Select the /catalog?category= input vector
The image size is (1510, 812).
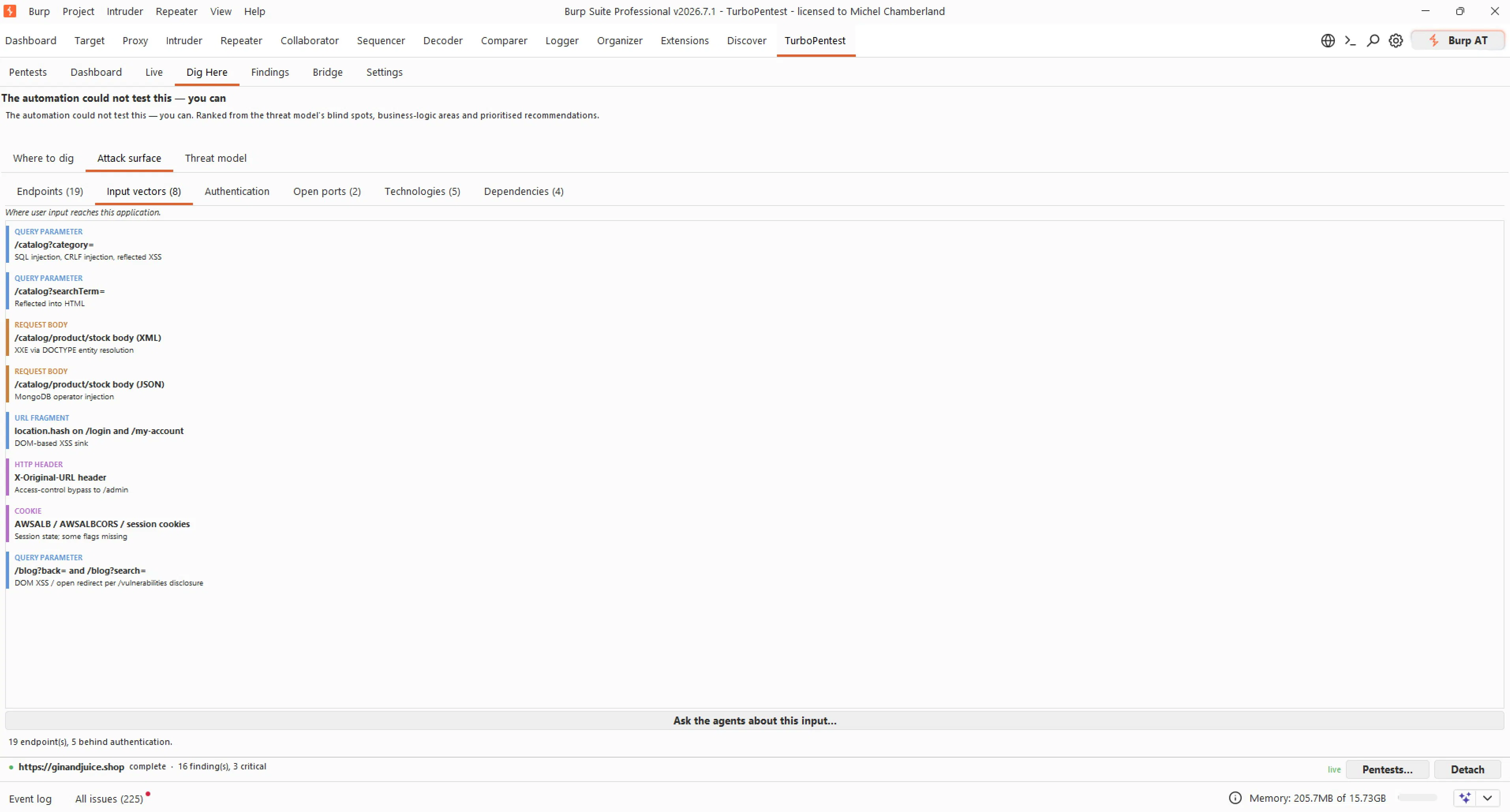755,244
